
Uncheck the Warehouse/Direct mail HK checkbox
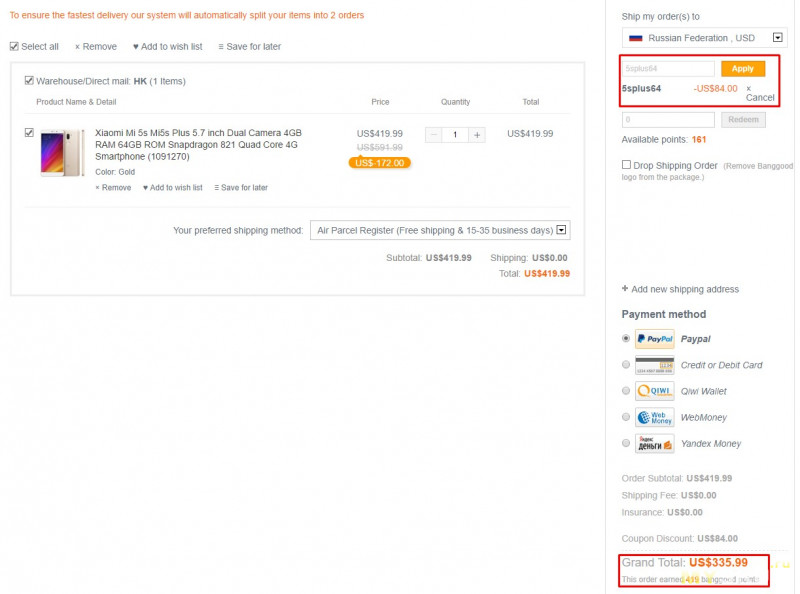point(29,81)
